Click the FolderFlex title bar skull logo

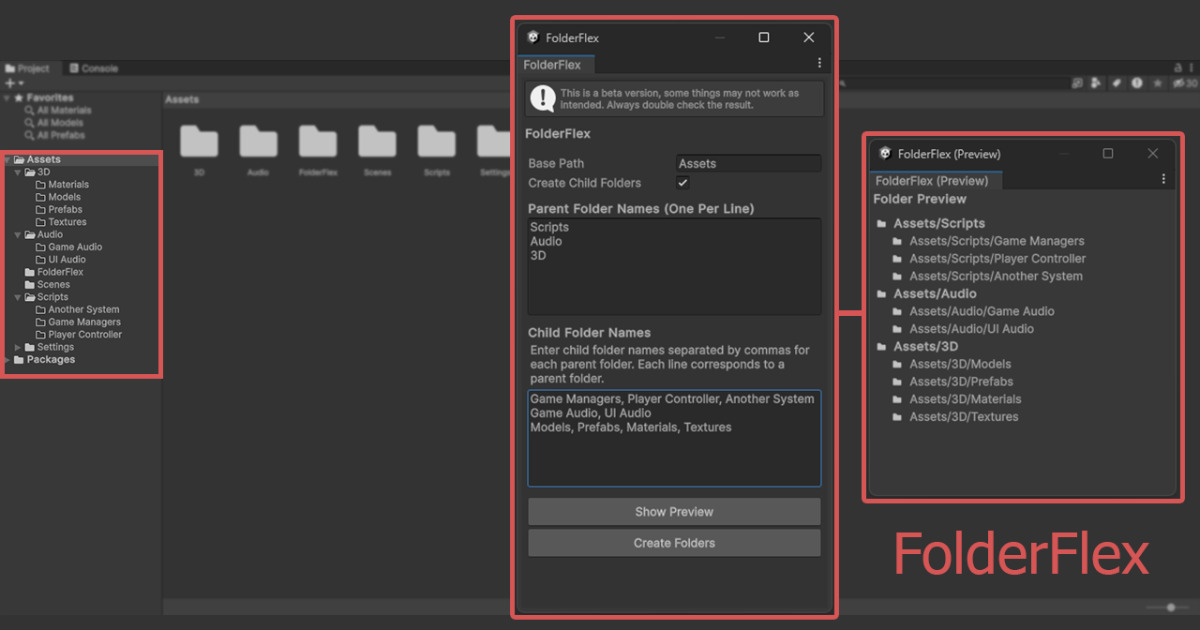coord(533,37)
